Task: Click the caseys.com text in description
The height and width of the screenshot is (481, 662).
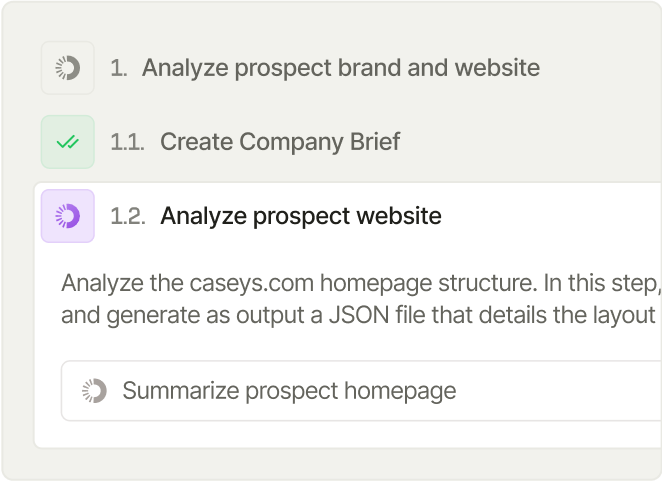Action: (x=251, y=283)
